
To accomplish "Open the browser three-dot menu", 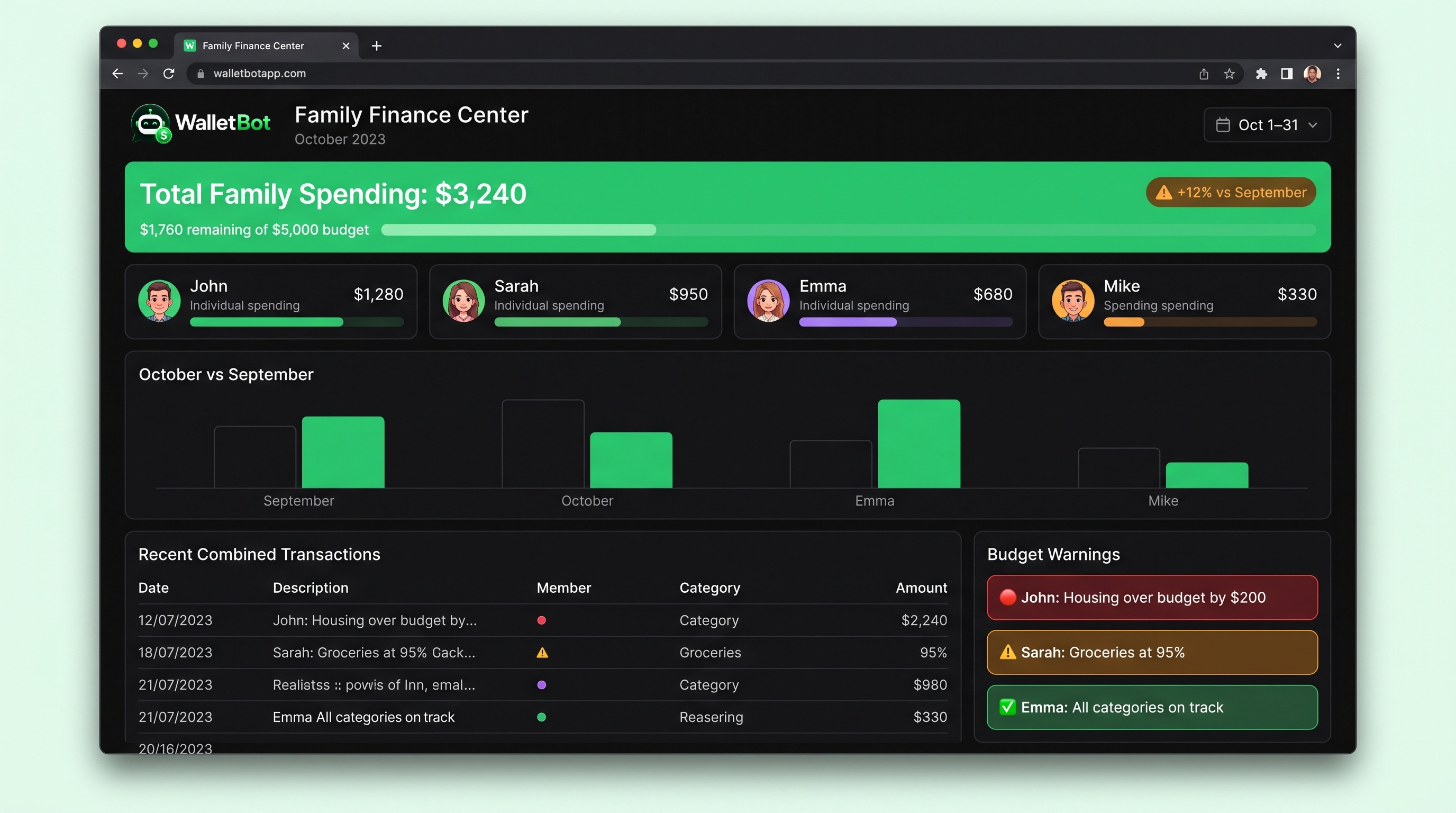I will pos(1338,74).
